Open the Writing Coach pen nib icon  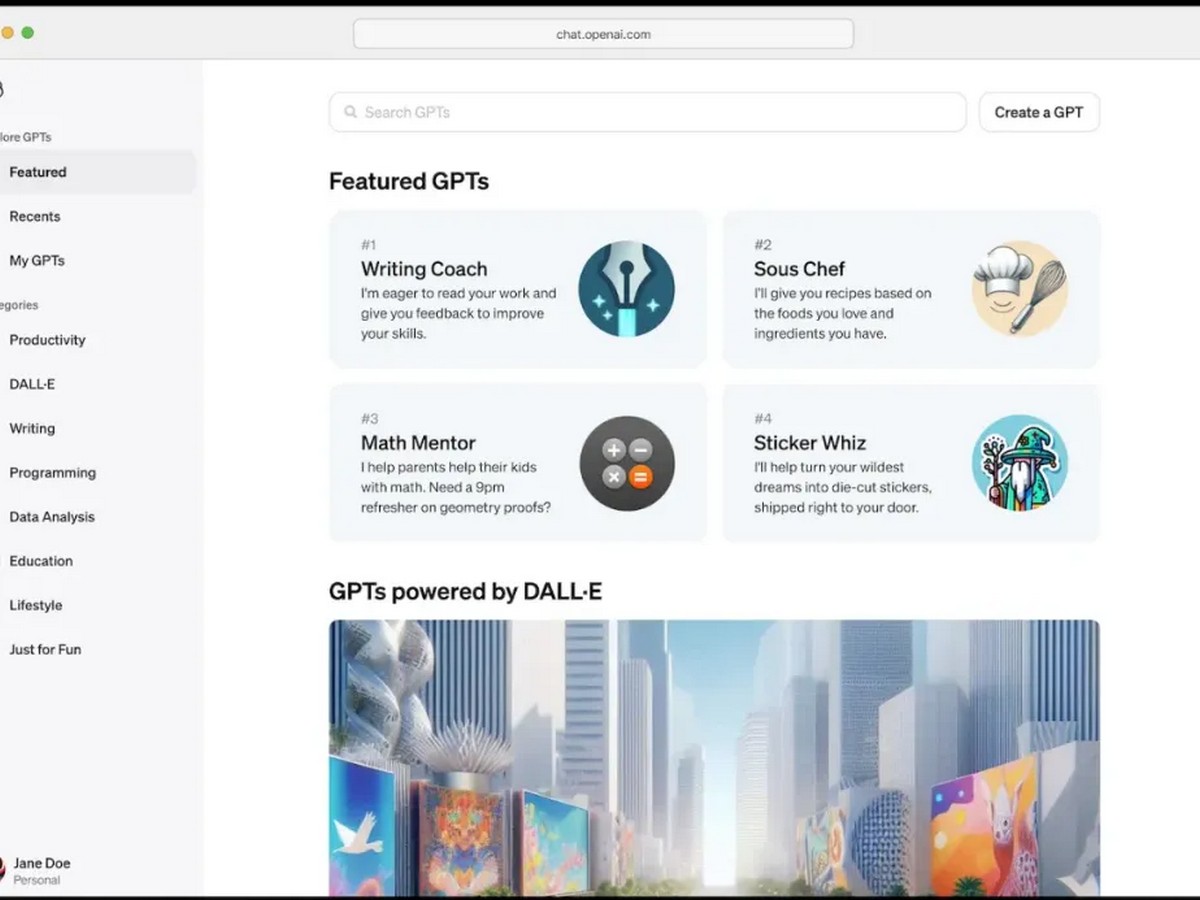point(627,289)
